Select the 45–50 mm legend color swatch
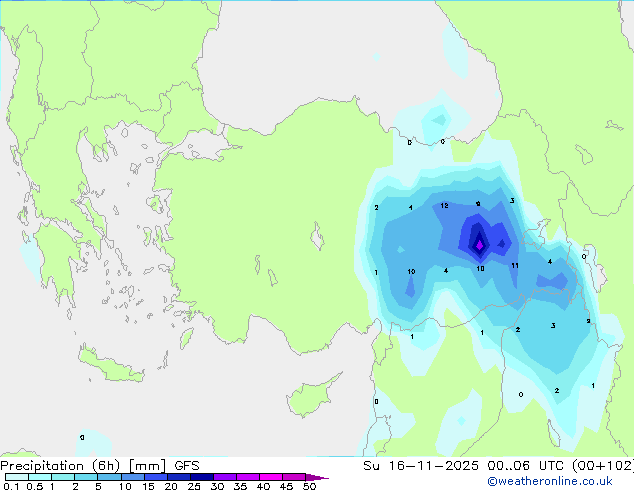634x490 pixels. pos(294,477)
